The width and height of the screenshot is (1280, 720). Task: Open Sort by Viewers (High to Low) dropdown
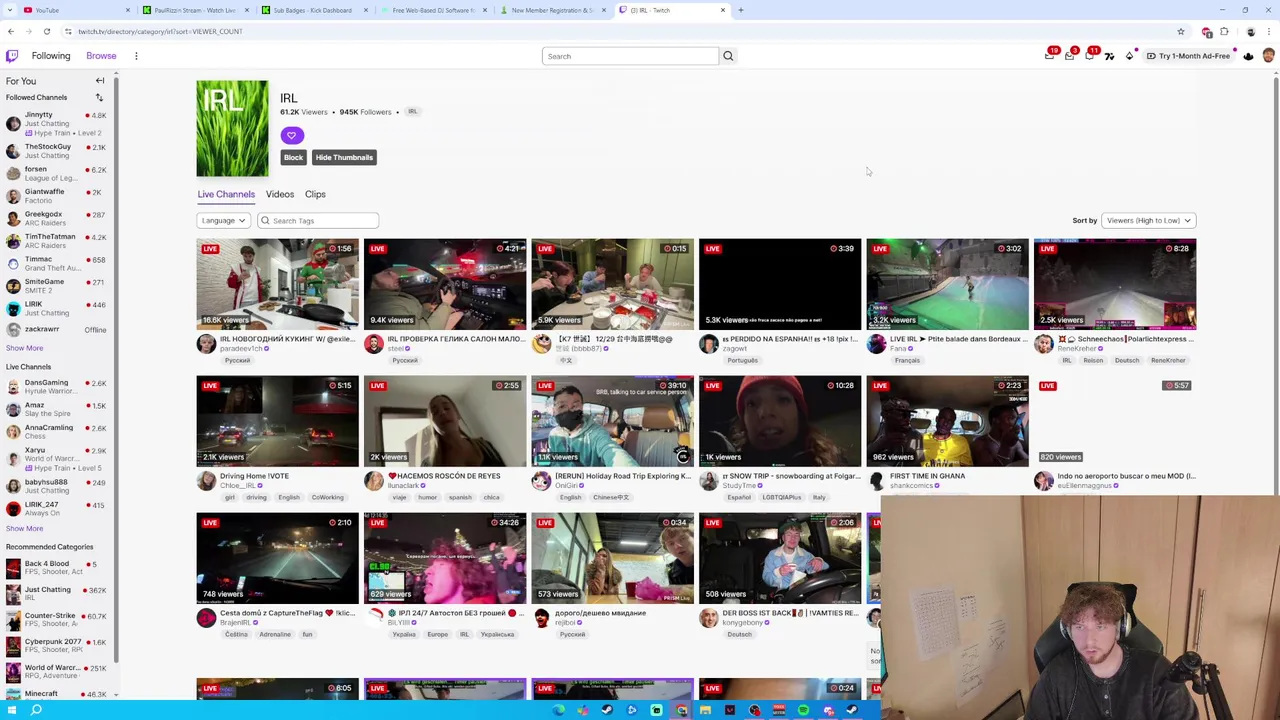[x=1148, y=220]
